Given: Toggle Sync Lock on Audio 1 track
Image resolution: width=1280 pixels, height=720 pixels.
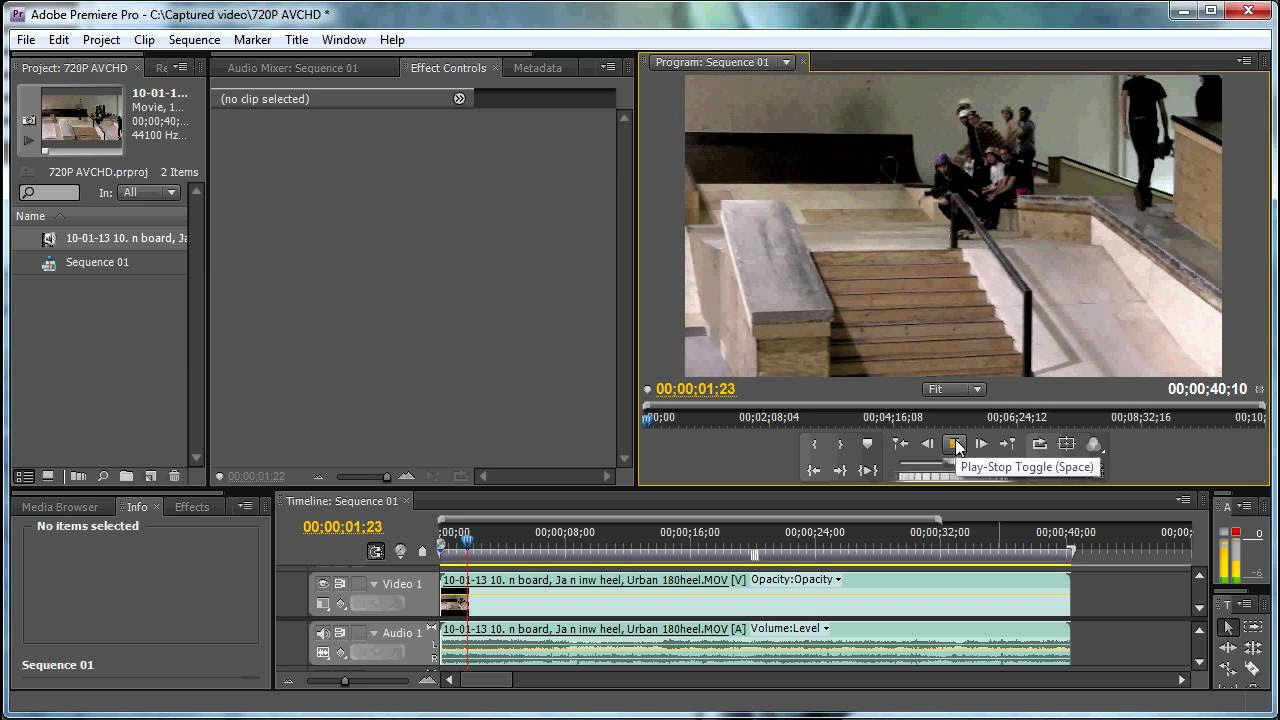Looking at the screenshot, I should [x=340, y=633].
